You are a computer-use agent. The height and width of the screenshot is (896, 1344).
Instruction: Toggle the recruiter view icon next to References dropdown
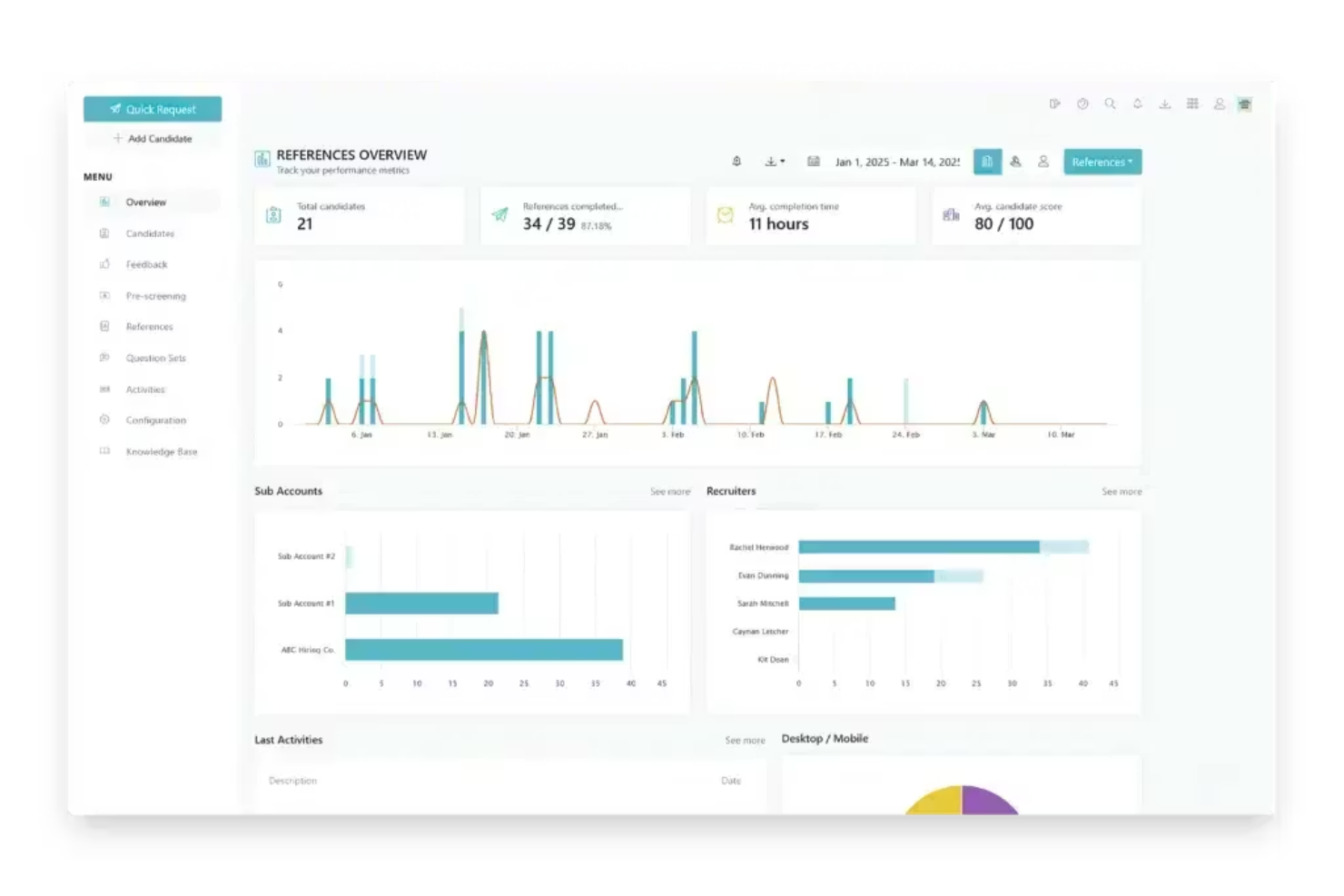pos(1015,161)
